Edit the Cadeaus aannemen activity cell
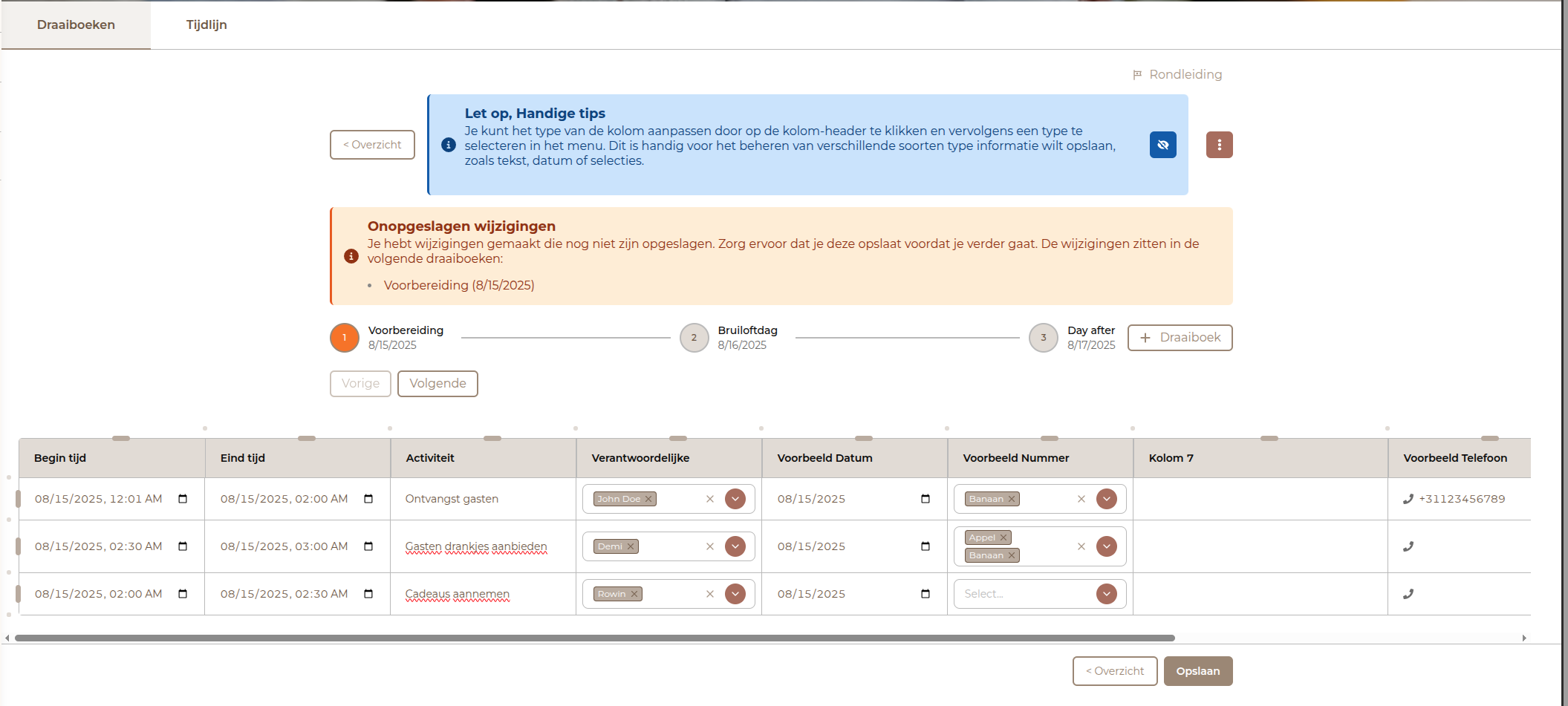The height and width of the screenshot is (706, 1568). point(484,594)
